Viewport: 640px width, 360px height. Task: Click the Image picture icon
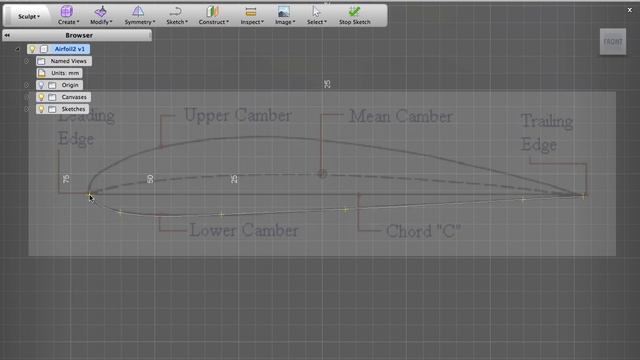click(x=284, y=11)
